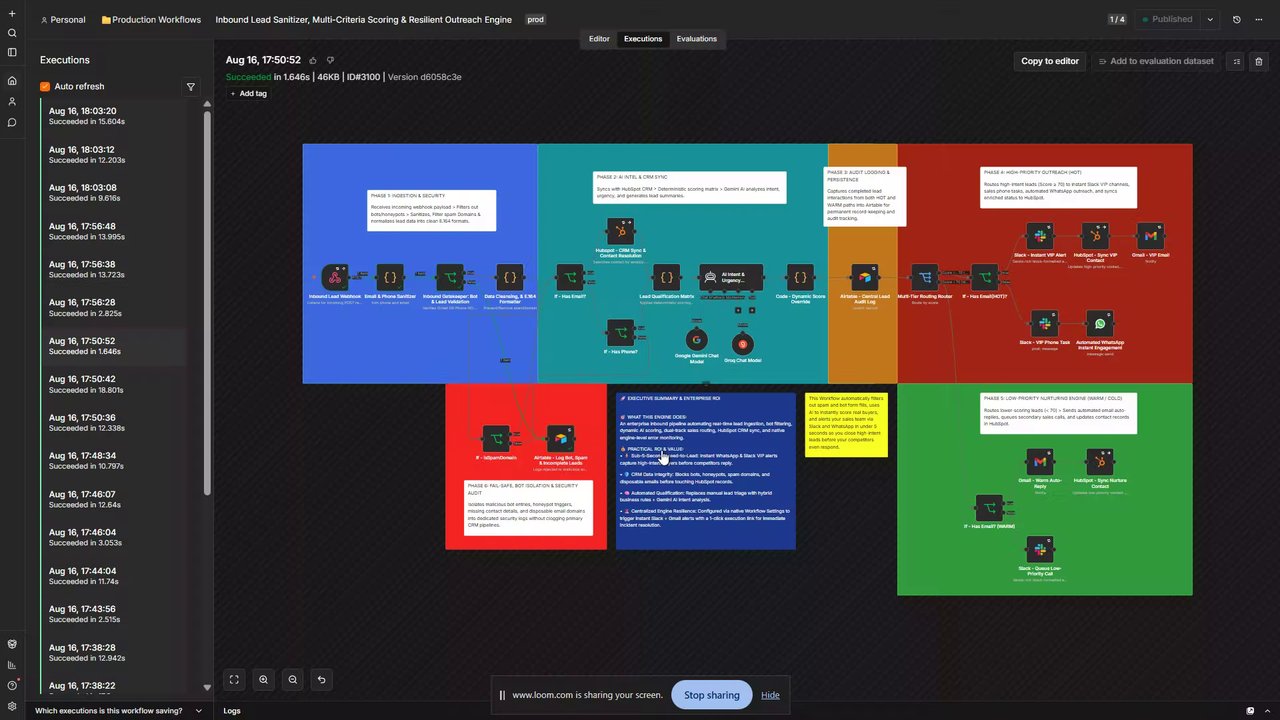Image resolution: width=1280 pixels, height=720 pixels.
Task: Open the Aug 16, 17:48:34 execution
Action: [x=115, y=461]
